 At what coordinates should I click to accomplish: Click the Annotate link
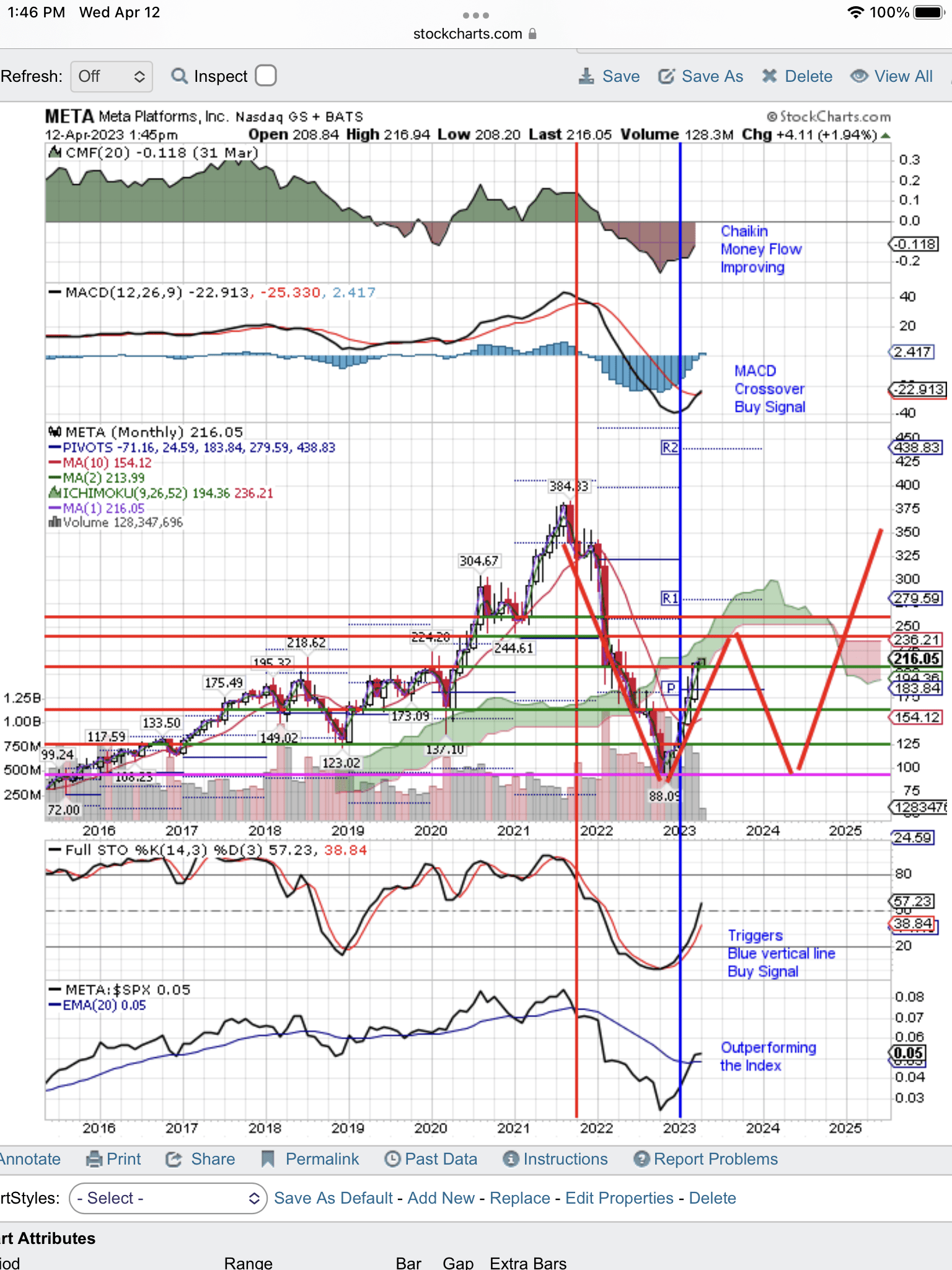(x=30, y=1159)
